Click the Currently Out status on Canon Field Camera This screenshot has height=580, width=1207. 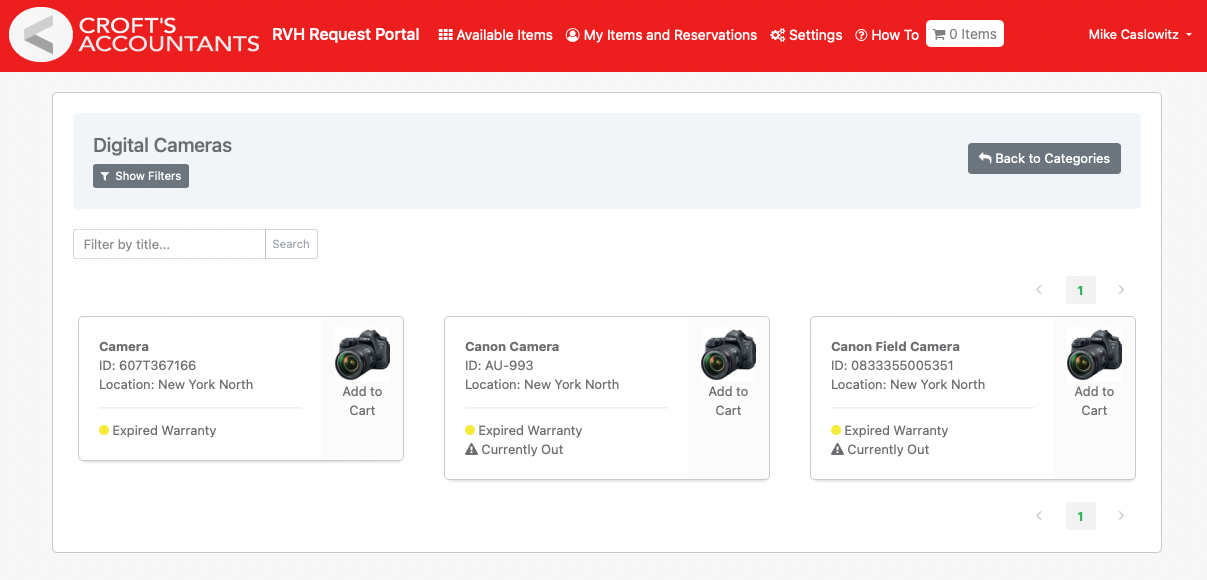889,449
